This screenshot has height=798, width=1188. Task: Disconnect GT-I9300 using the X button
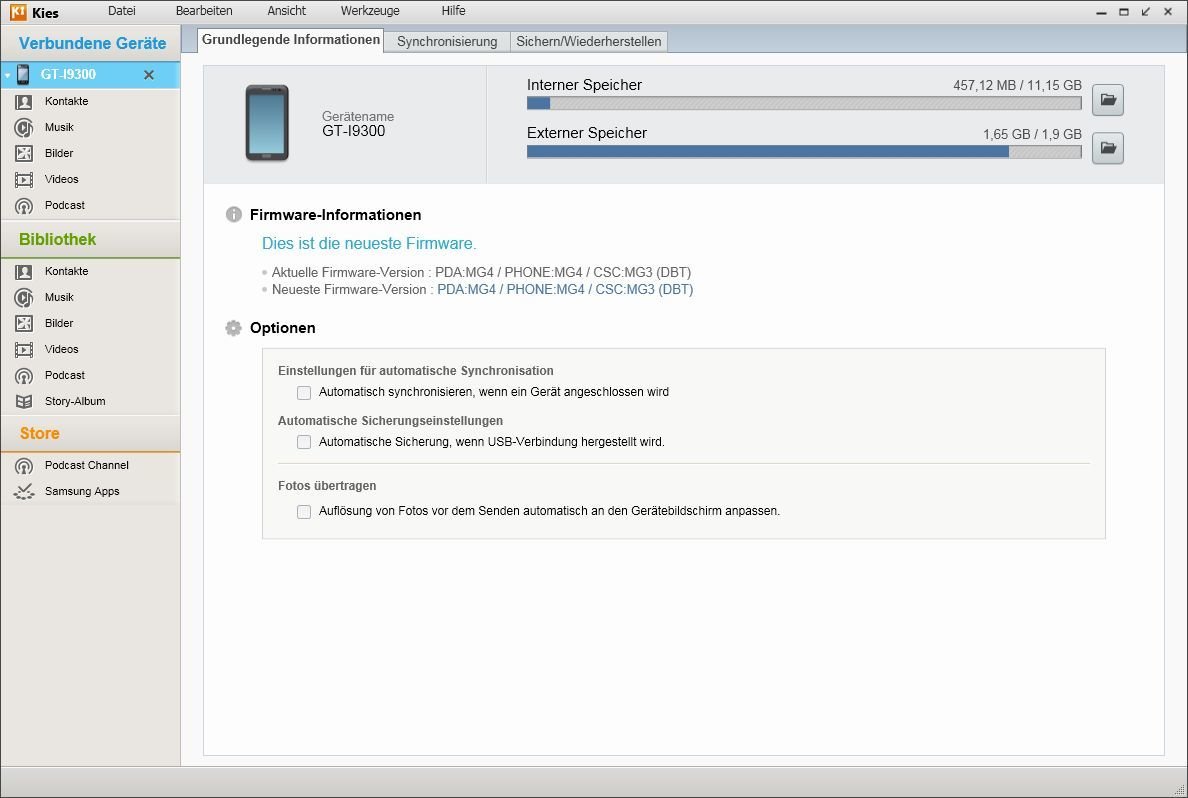[x=149, y=75]
